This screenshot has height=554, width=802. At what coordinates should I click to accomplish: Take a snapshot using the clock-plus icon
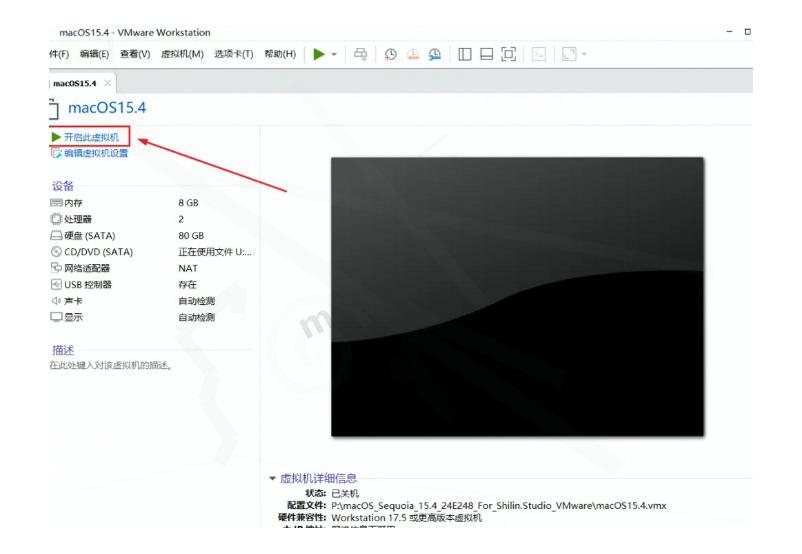point(391,54)
